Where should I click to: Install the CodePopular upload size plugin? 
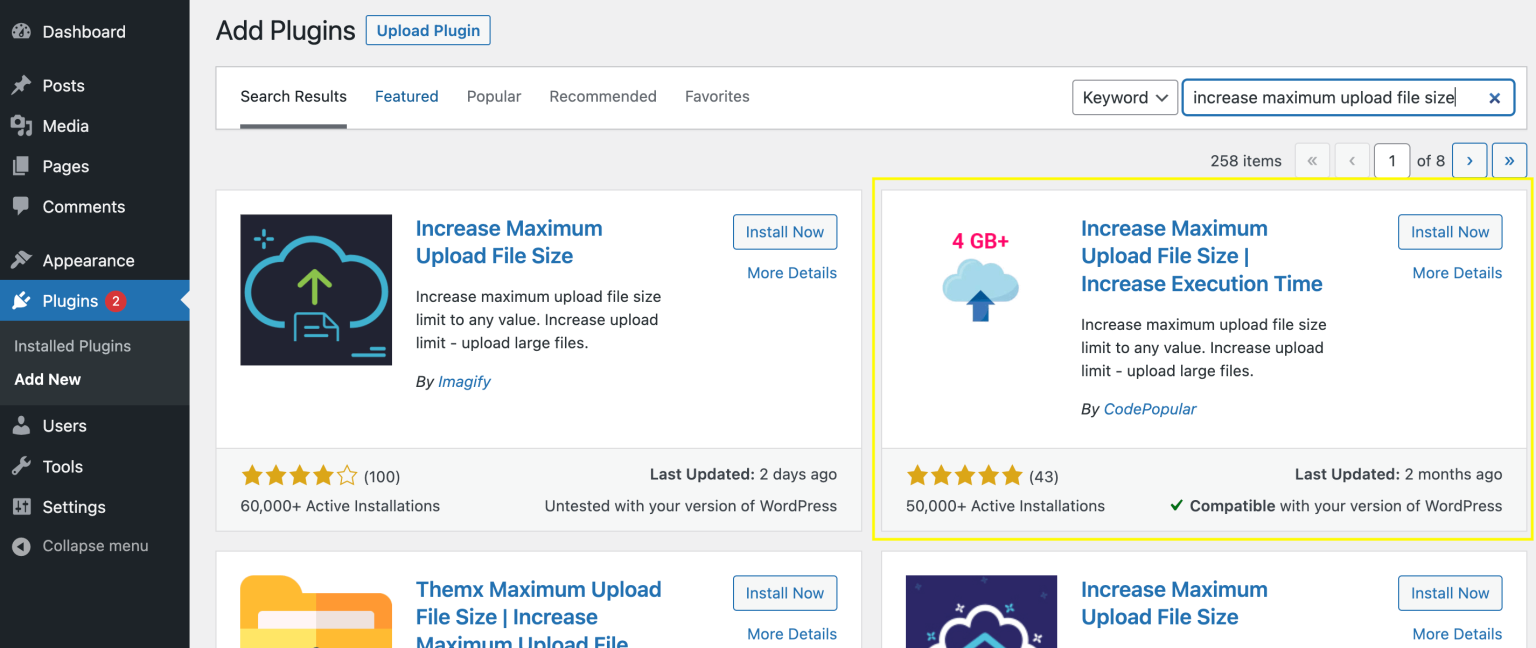[1449, 231]
